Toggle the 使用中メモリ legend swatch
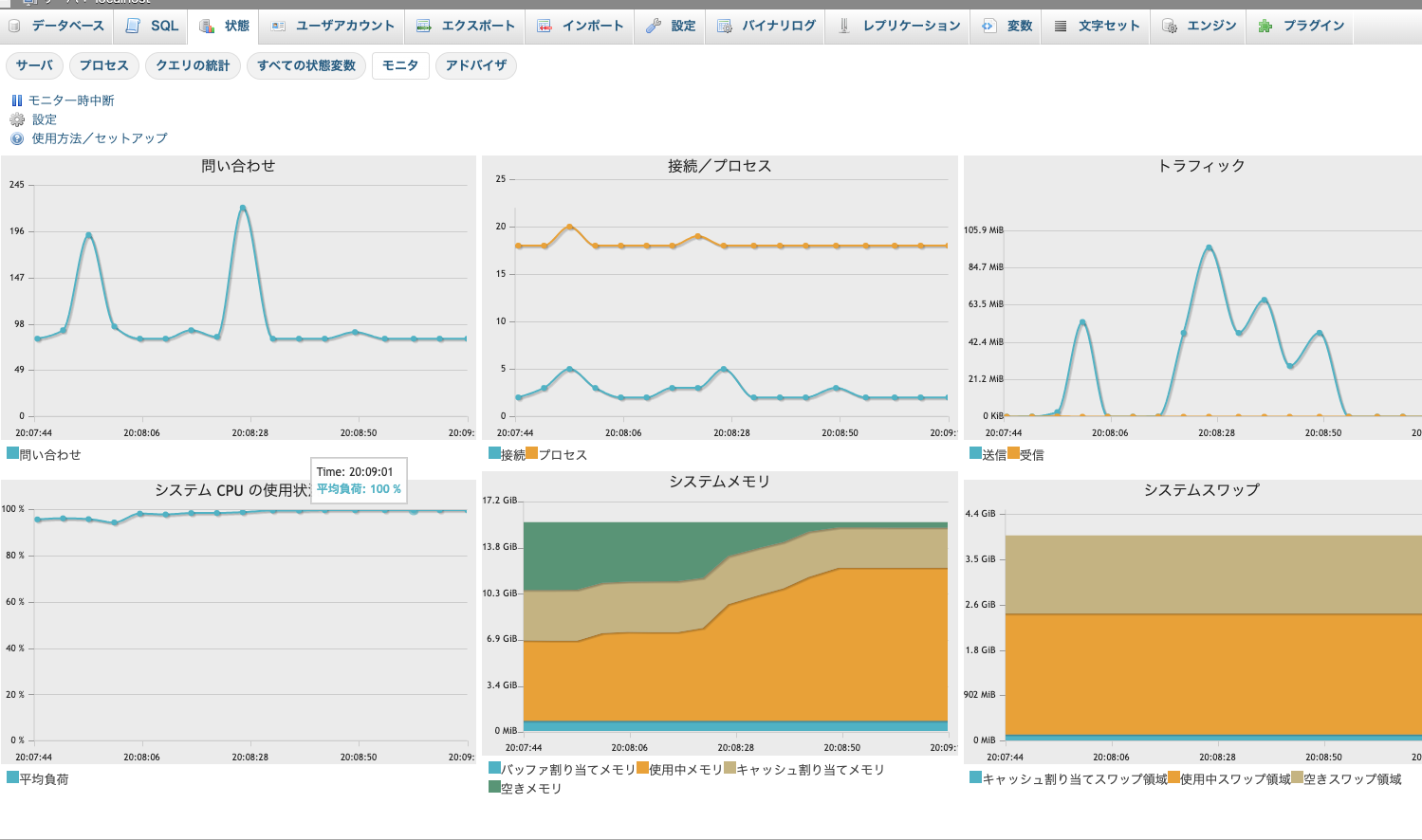Screen dimensions: 1422x840 click(643, 769)
